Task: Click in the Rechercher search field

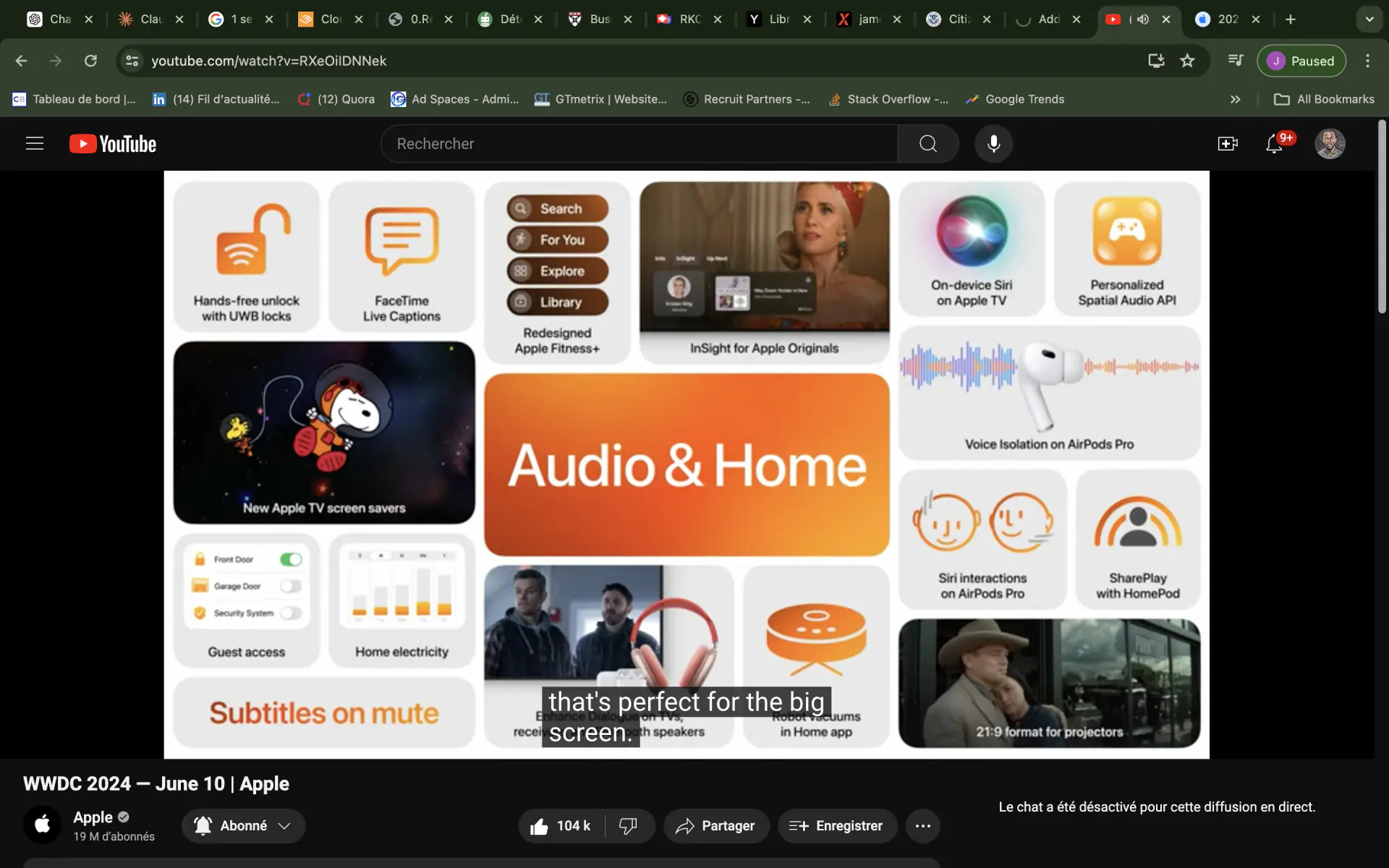Action: 640,144
